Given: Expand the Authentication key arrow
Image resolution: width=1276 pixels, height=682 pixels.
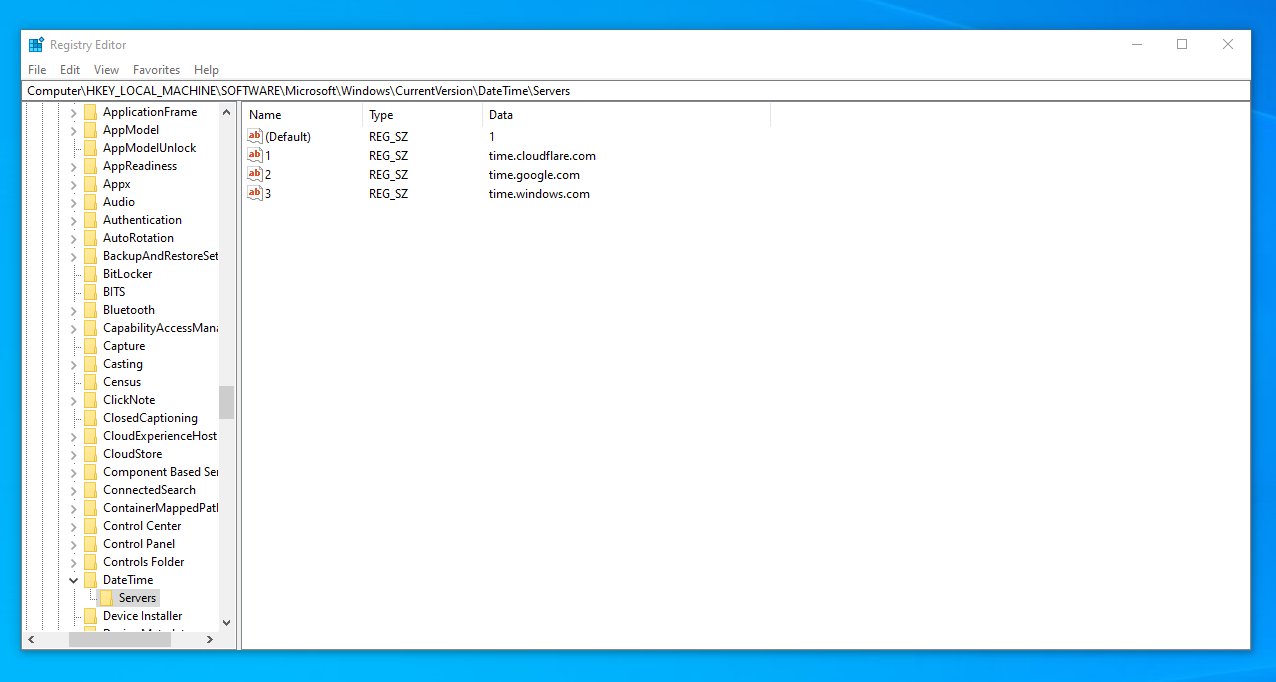Looking at the screenshot, I should pyautogui.click(x=73, y=220).
